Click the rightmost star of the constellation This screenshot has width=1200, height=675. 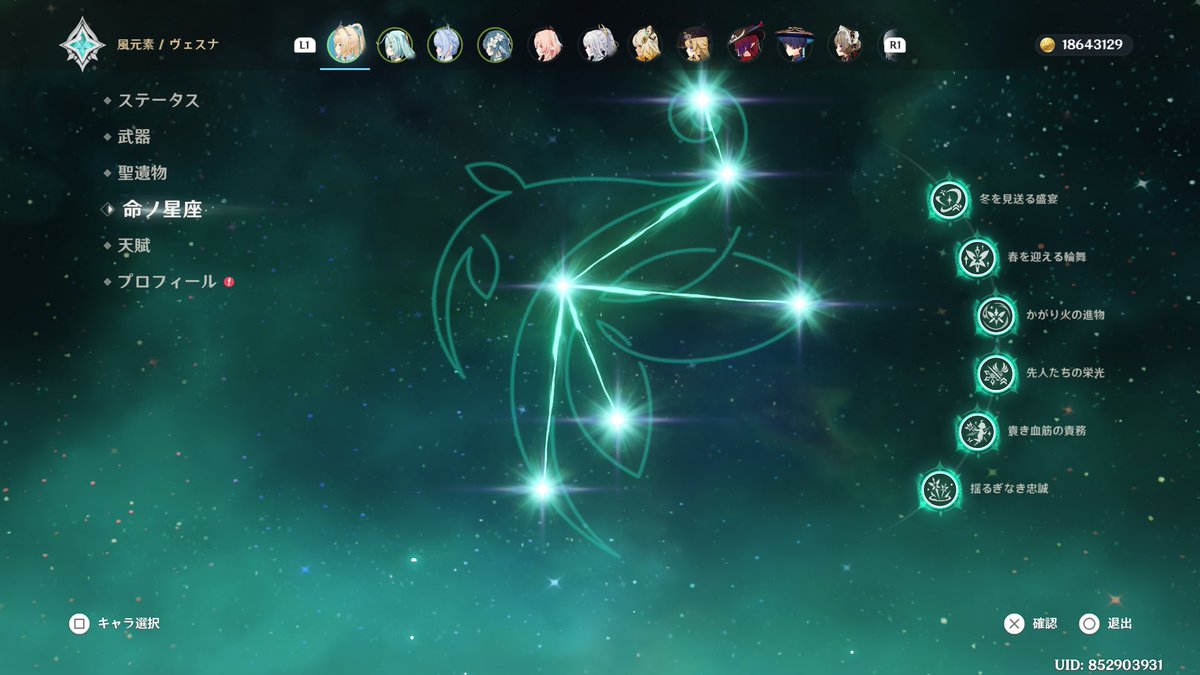pos(799,304)
